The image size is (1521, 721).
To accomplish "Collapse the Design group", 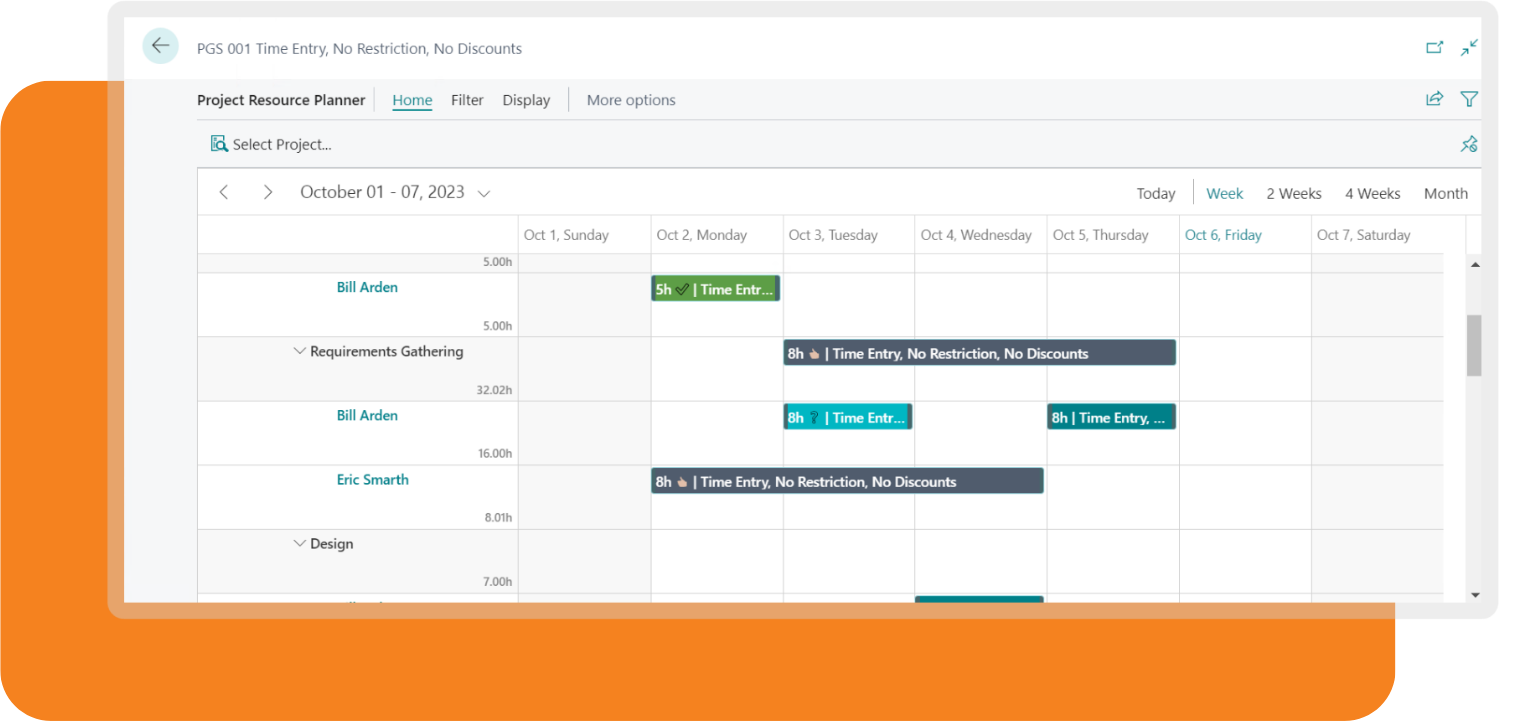I will [300, 543].
